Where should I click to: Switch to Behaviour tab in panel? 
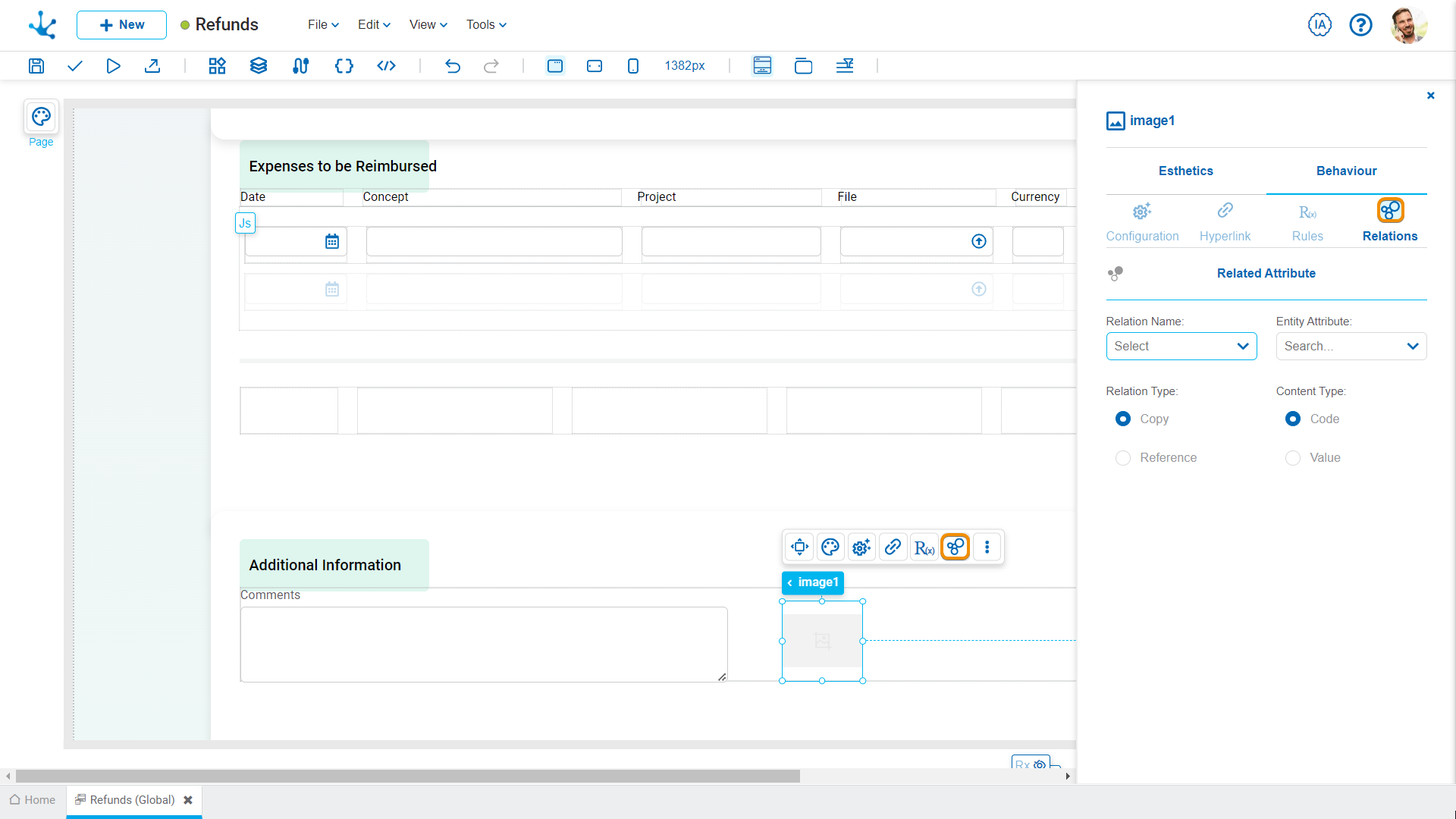click(1346, 171)
